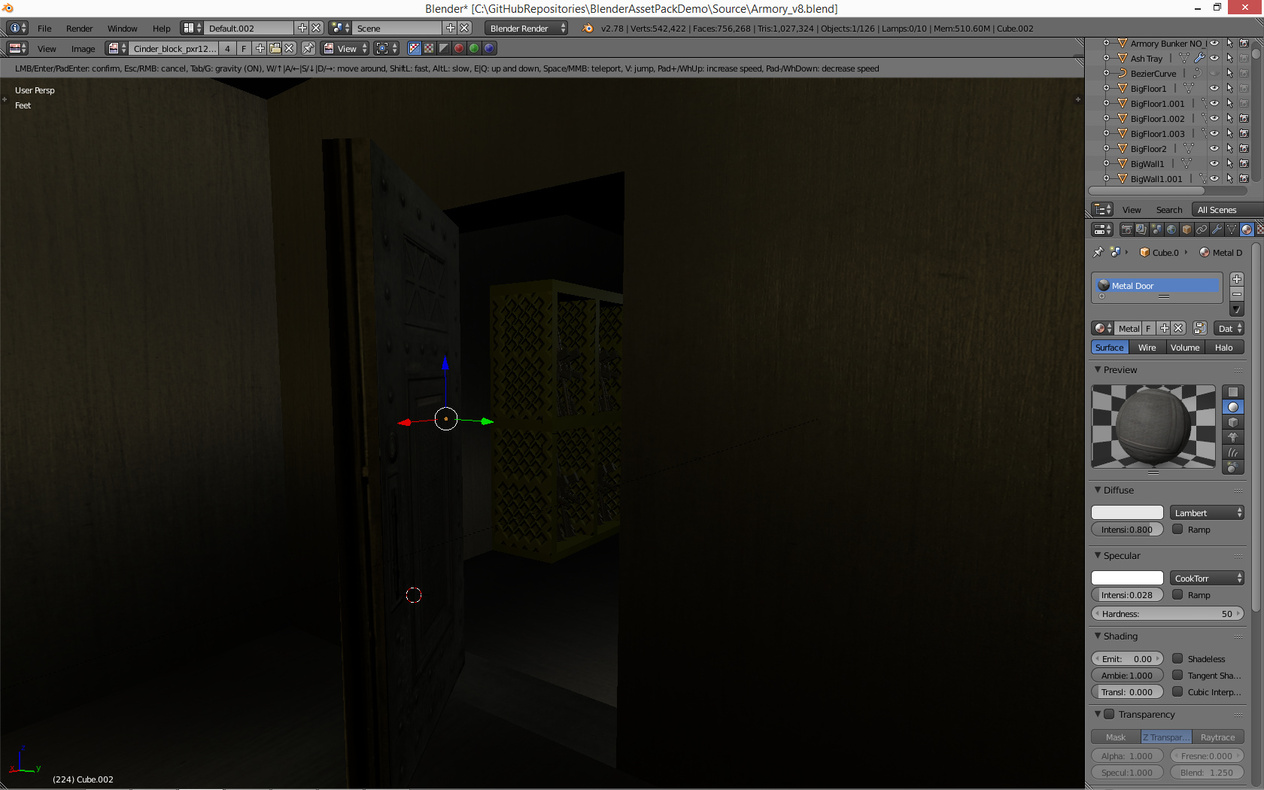Open the World properties tab icon
This screenshot has width=1264, height=790.
click(1171, 229)
